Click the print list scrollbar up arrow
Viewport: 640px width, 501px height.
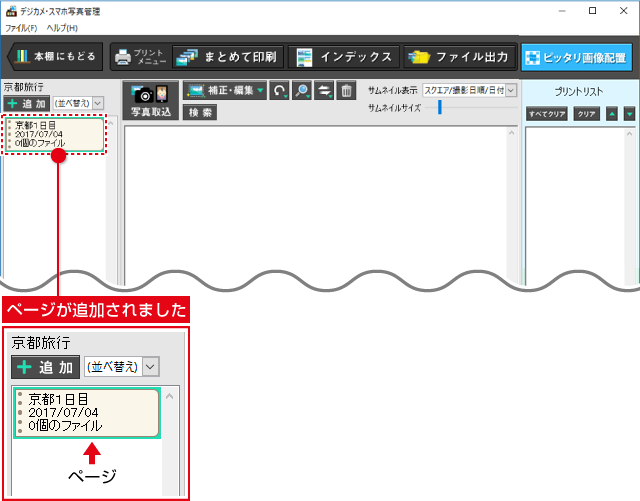[629, 134]
